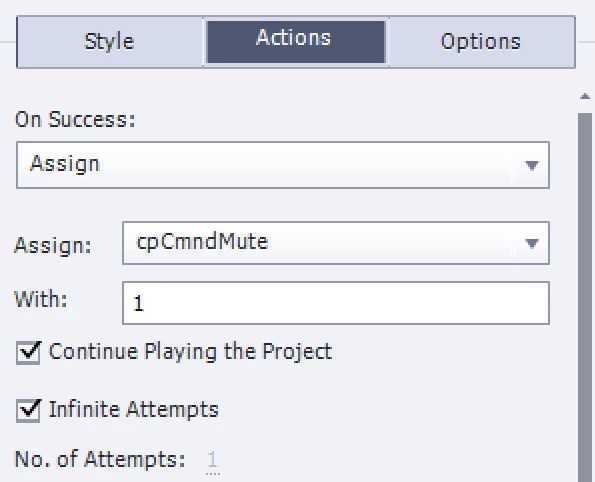Open the Options tab
Image resolution: width=595 pixels, height=482 pixels.
482,42
